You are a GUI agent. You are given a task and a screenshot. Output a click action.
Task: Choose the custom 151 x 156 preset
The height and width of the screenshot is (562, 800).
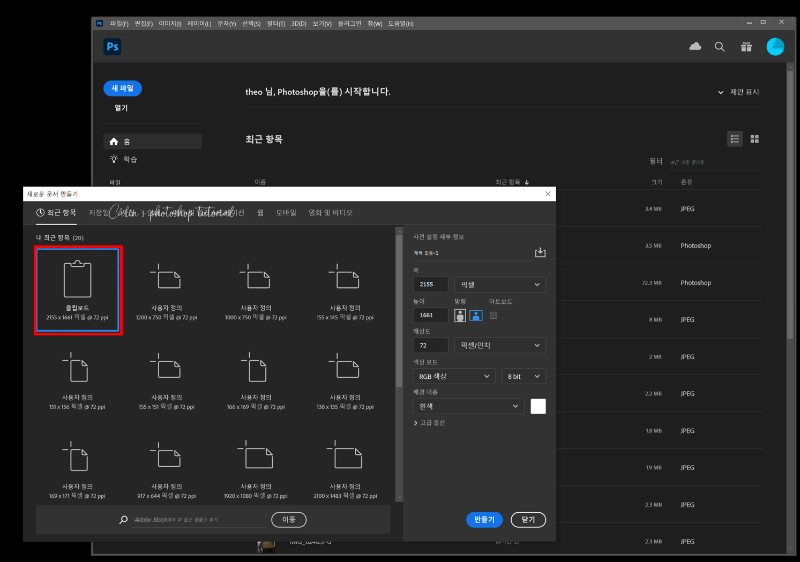(x=78, y=380)
